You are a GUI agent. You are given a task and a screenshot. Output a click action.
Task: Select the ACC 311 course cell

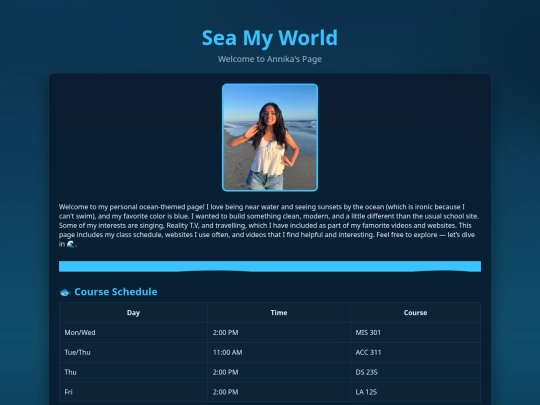coord(415,352)
